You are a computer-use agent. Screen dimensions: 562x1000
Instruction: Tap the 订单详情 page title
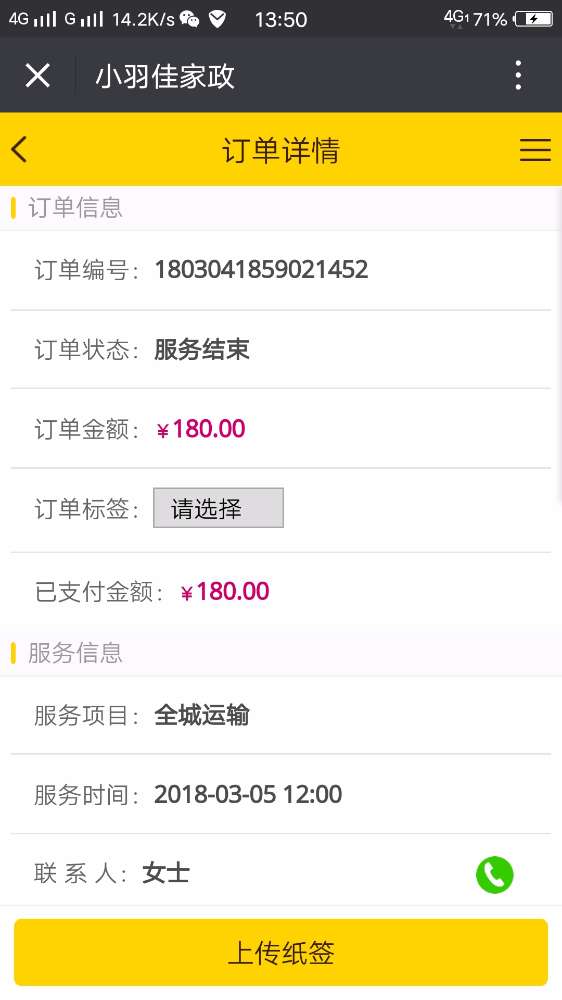click(x=281, y=151)
